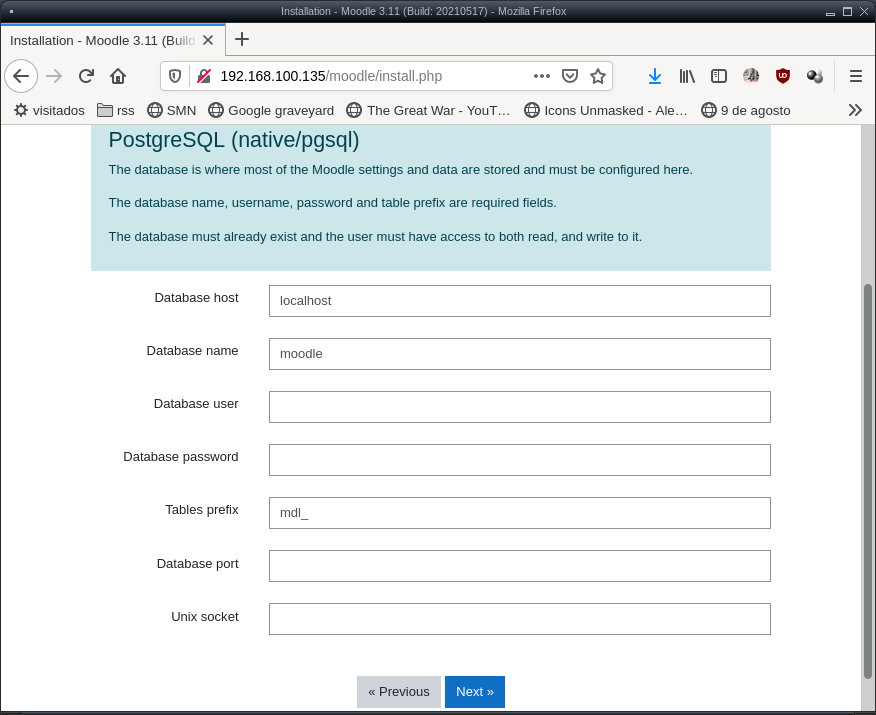Click the 'Database port' label

198,564
